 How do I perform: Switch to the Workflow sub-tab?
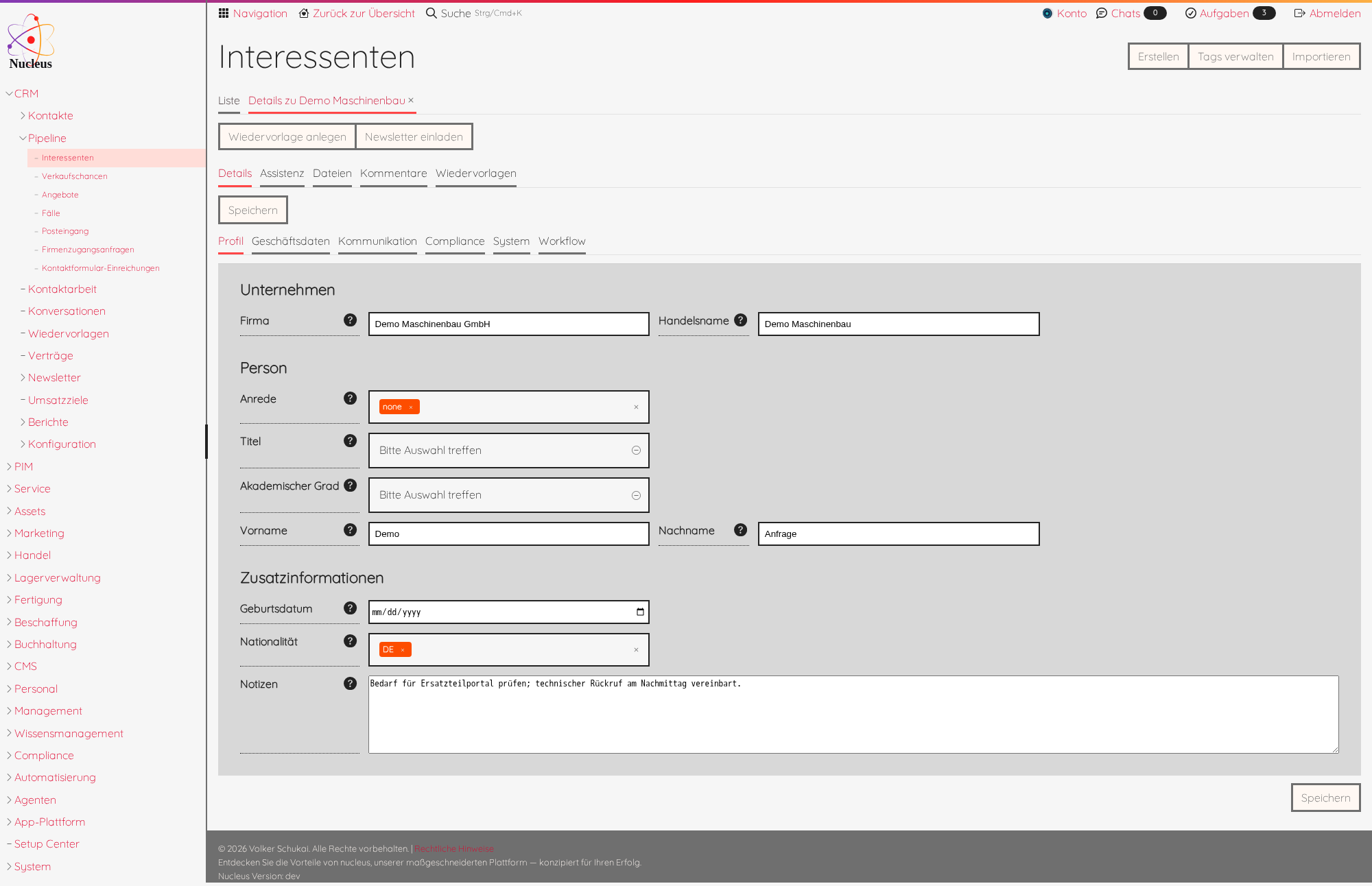[x=562, y=241]
